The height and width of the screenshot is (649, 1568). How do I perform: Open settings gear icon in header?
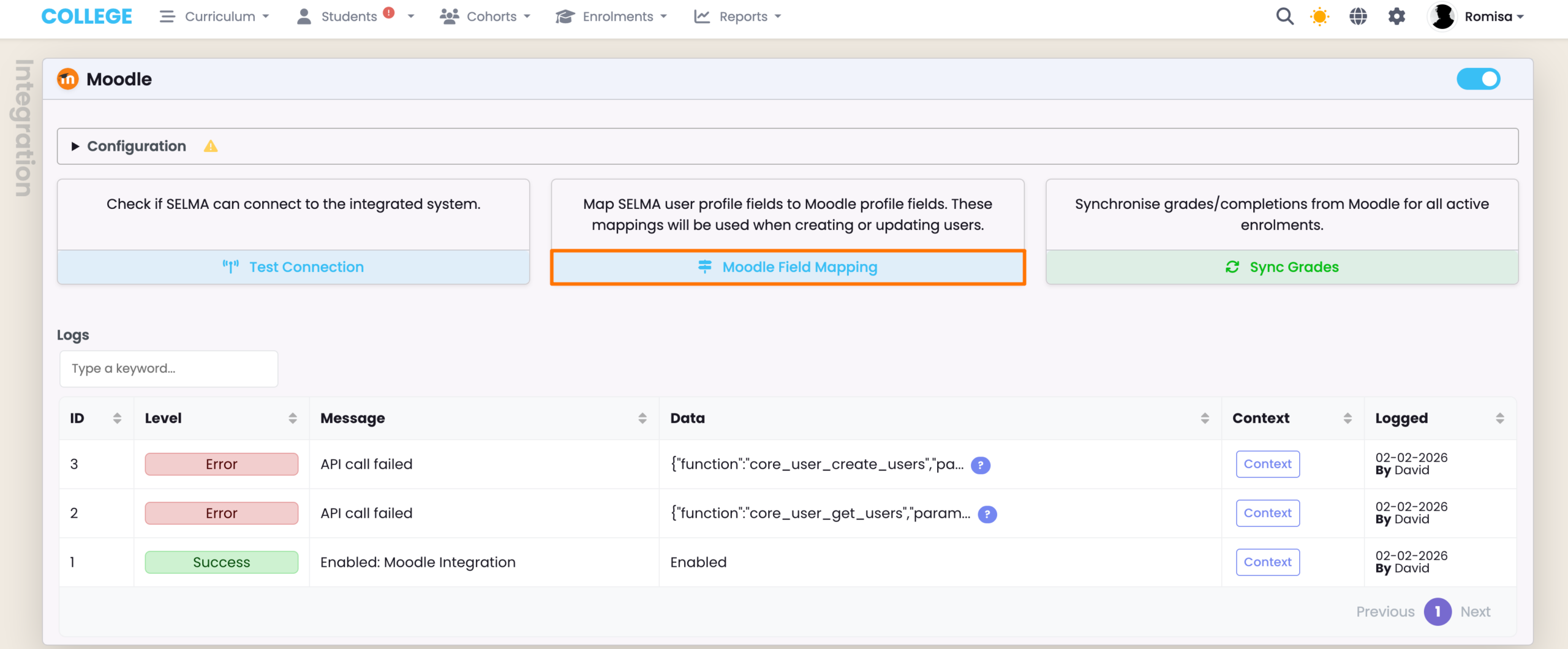click(1396, 17)
